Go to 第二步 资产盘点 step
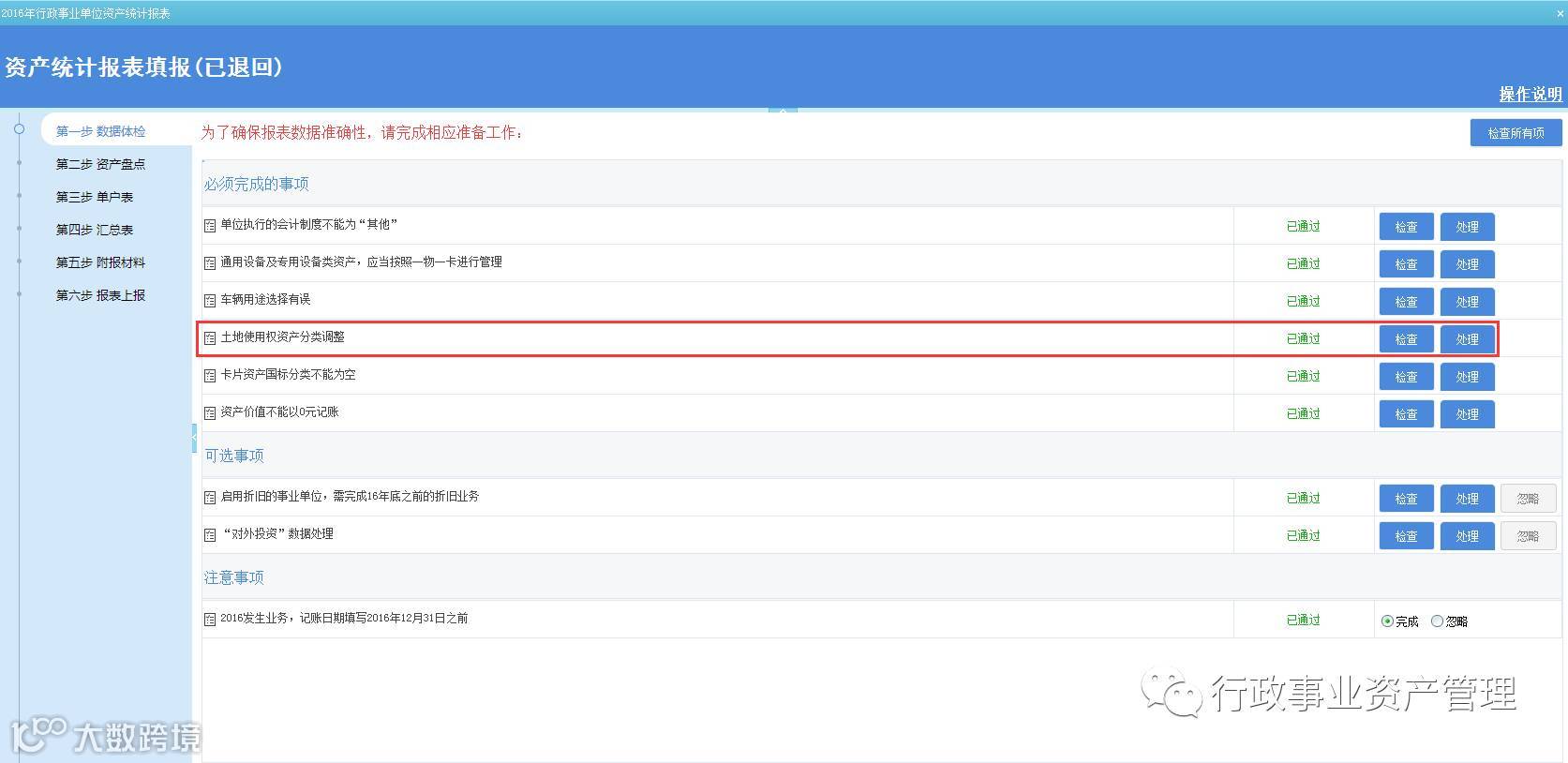This screenshot has height=763, width=1568. 100,164
